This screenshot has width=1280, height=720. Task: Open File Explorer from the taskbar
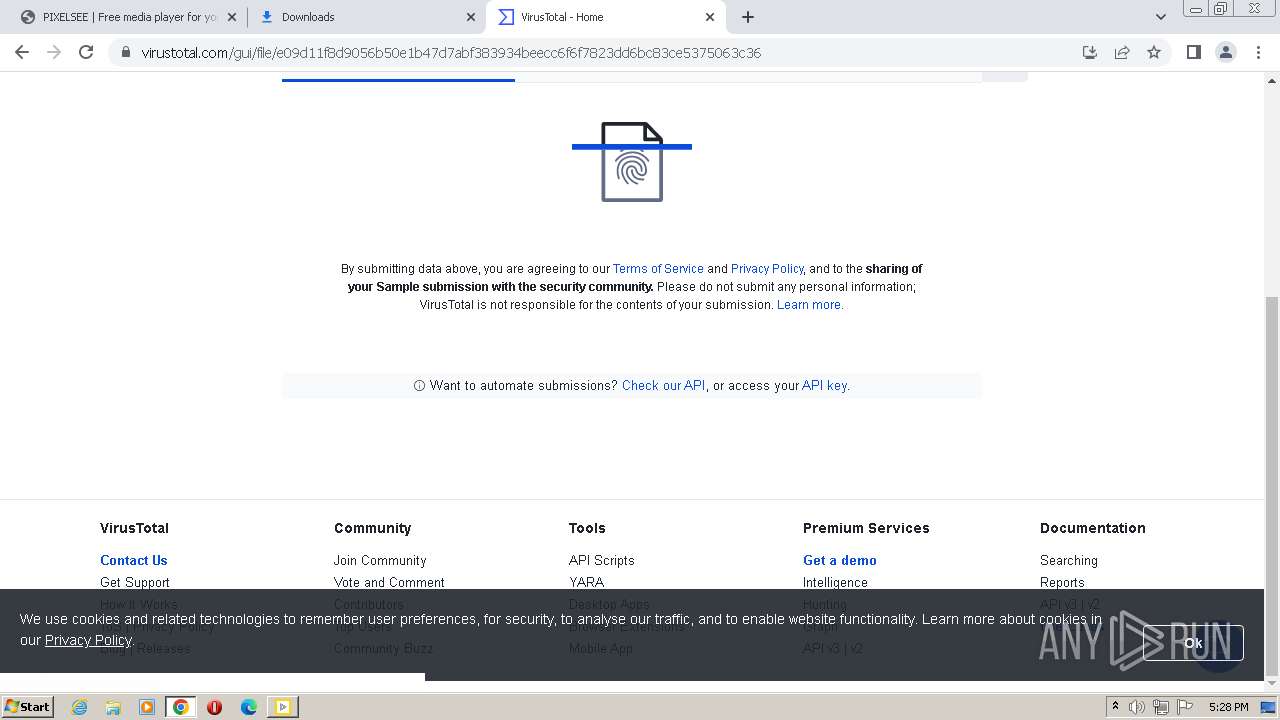(x=113, y=707)
